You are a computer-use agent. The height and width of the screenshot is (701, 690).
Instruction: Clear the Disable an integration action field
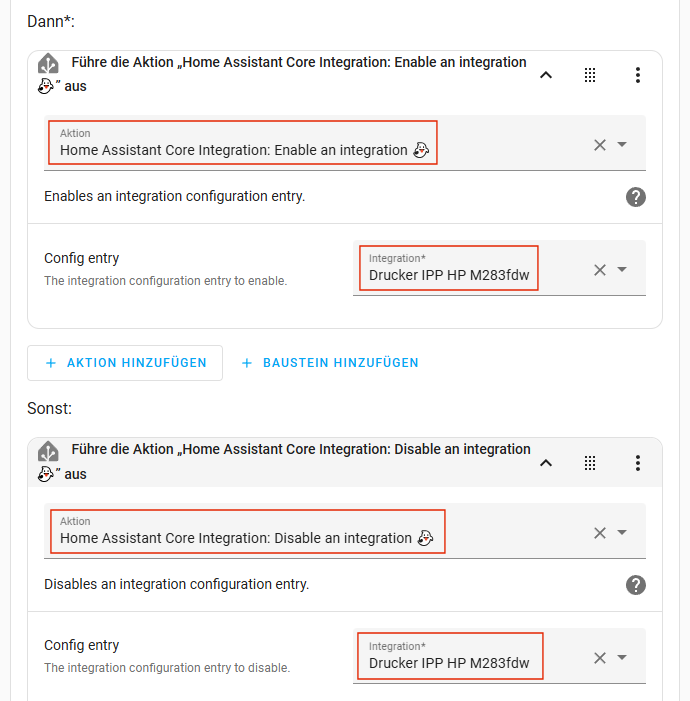[x=600, y=532]
